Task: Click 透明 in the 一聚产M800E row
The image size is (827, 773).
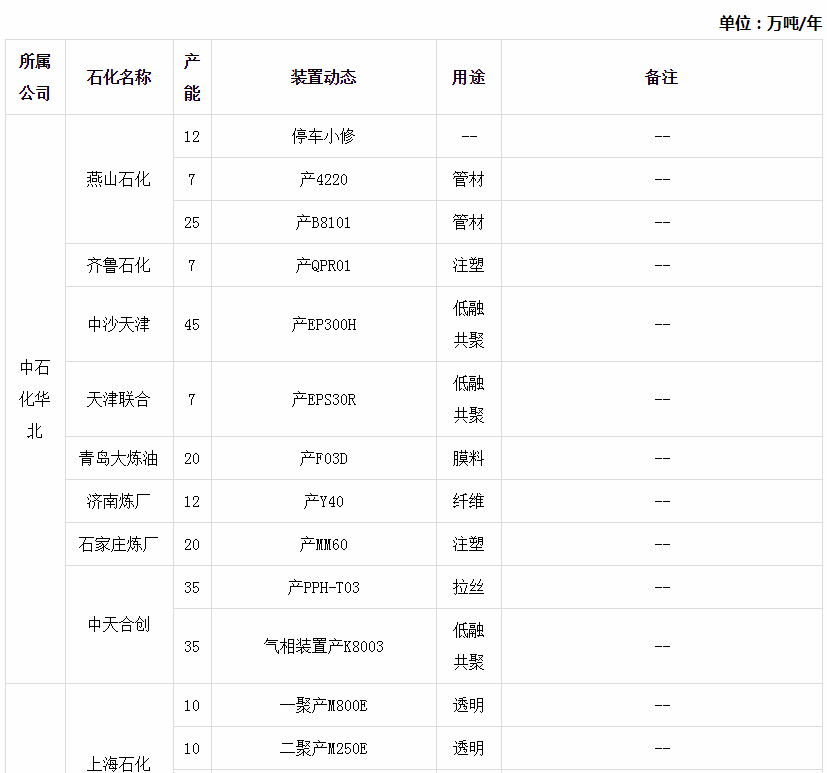Action: pos(468,706)
